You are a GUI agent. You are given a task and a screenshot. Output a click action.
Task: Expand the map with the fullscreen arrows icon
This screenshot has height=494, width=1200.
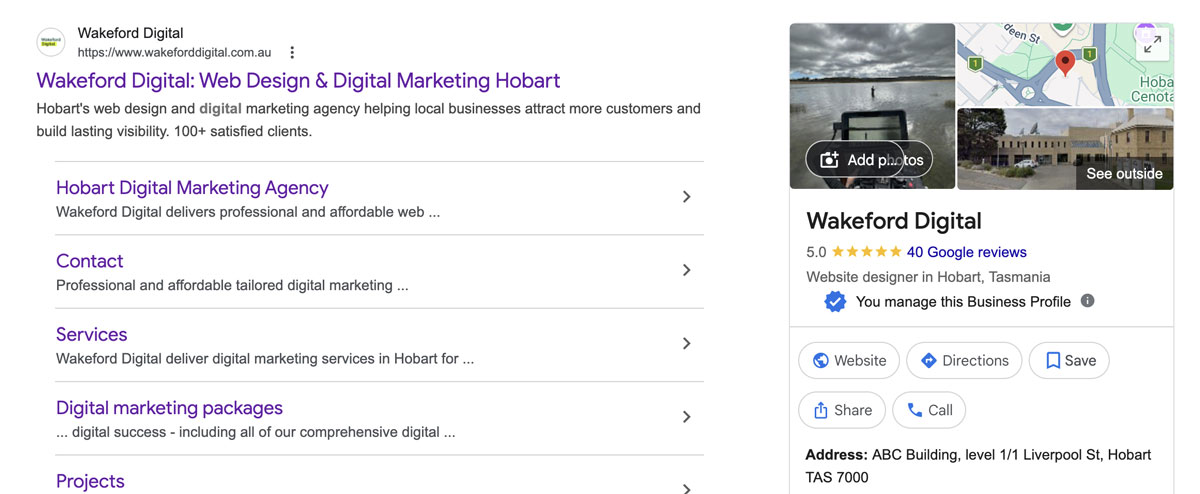1153,44
